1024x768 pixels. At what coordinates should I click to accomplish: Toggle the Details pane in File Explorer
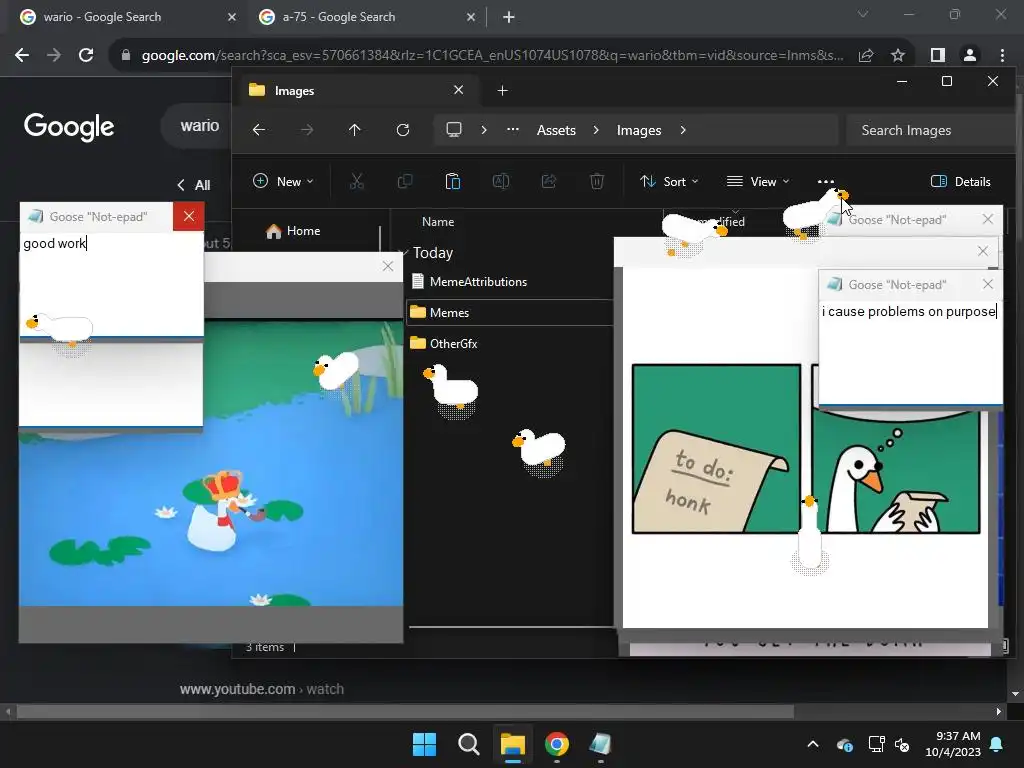(961, 182)
